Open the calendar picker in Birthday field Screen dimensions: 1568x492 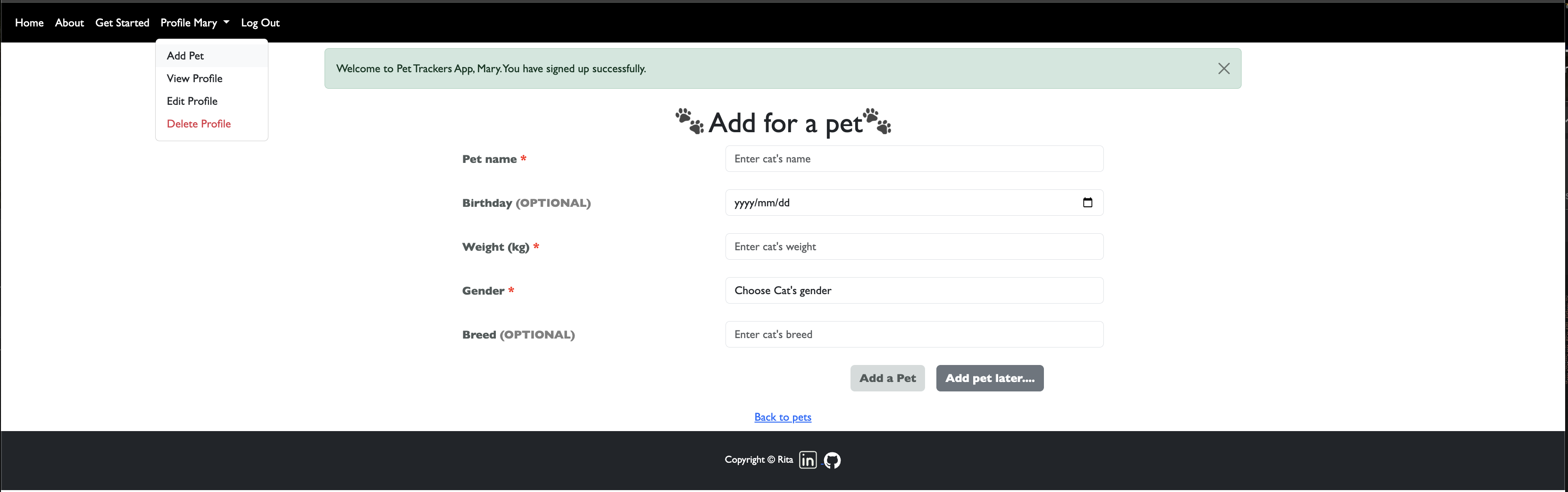point(1088,202)
